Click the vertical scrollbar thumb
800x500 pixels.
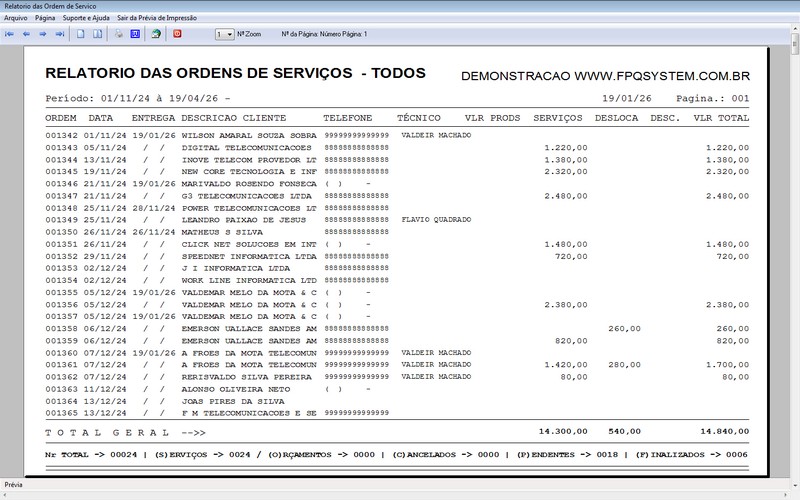(795, 44)
